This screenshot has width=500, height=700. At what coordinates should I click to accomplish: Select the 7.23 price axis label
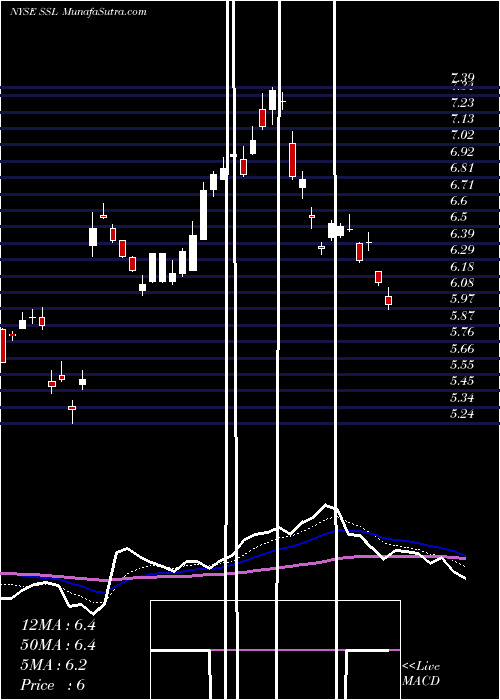[462, 103]
